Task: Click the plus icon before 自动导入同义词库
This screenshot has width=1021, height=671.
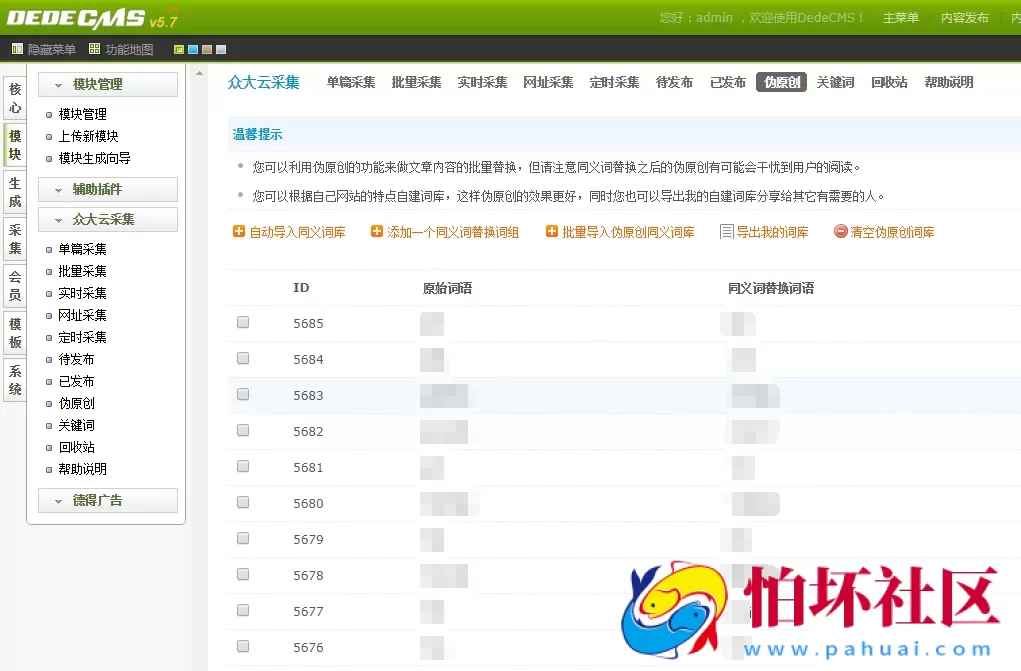Action: (240, 231)
